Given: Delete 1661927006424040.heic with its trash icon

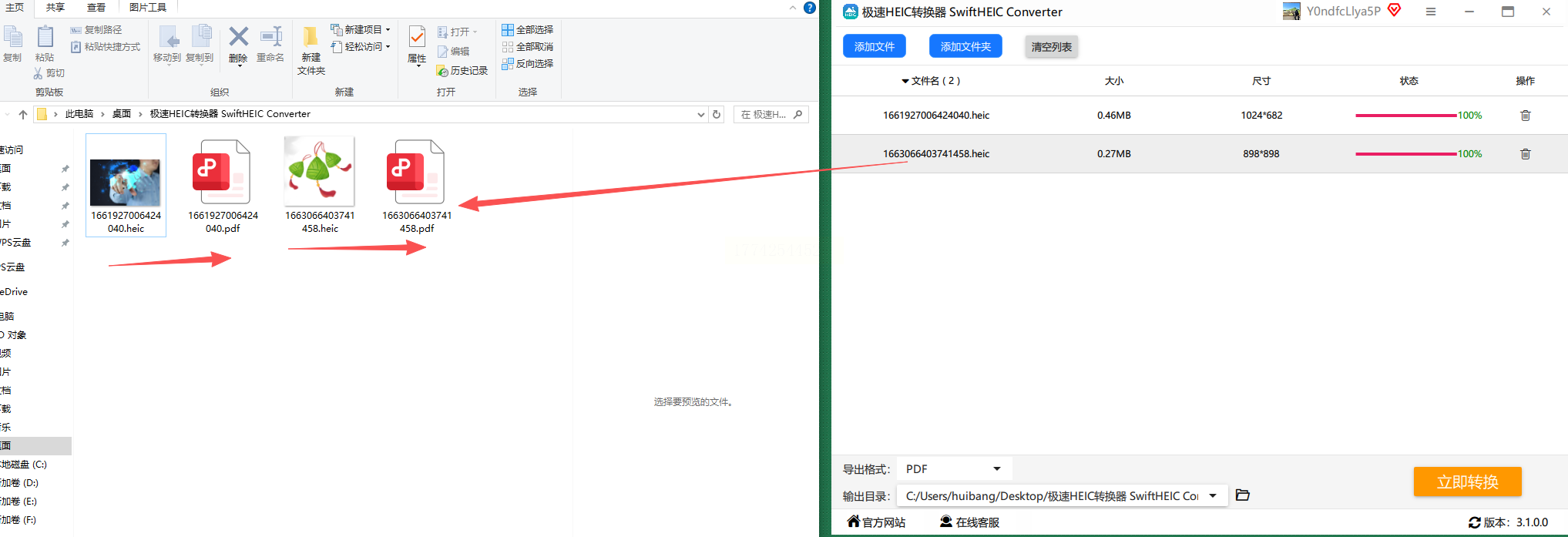Looking at the screenshot, I should click(x=1525, y=116).
